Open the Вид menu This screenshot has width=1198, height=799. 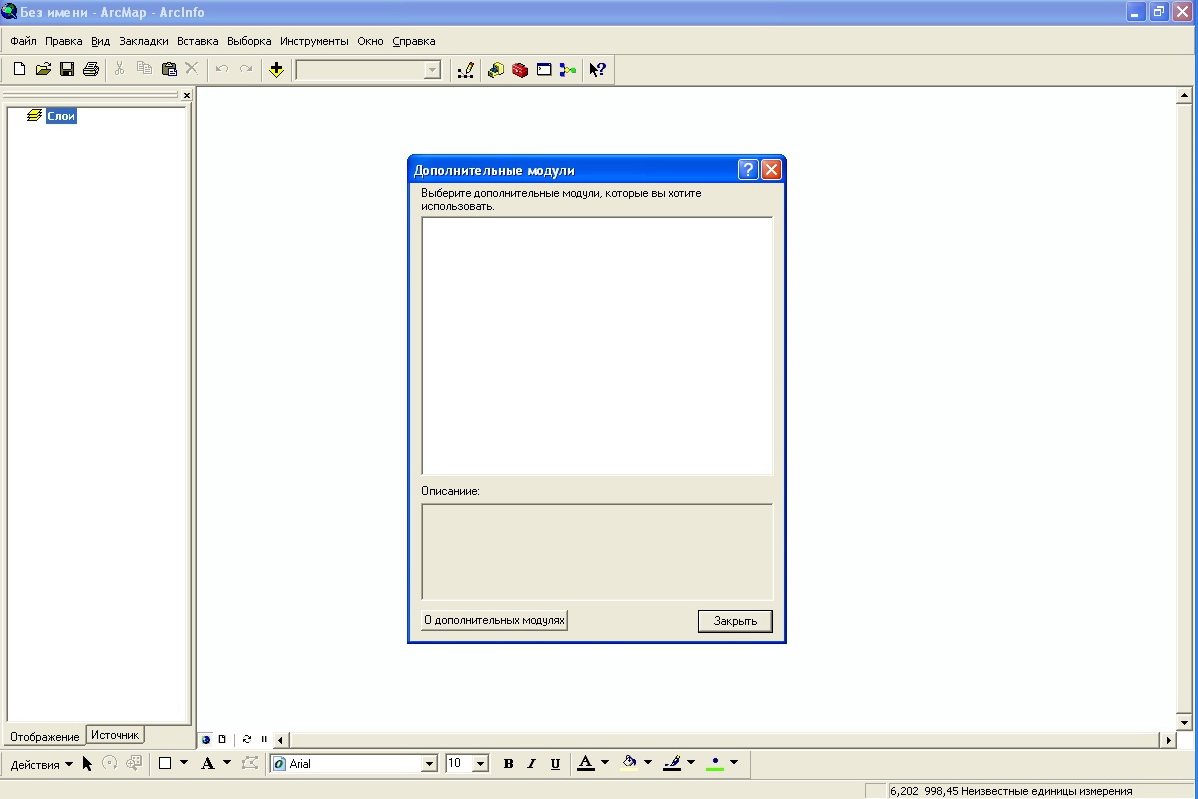click(x=101, y=41)
